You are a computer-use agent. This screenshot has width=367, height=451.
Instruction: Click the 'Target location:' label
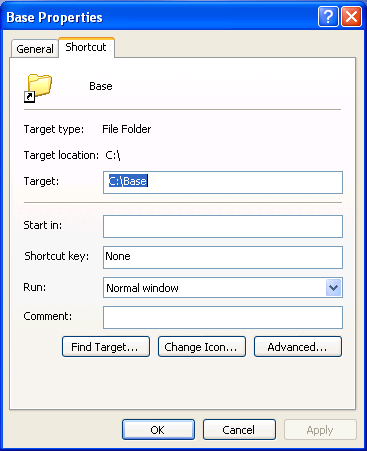tap(61, 155)
